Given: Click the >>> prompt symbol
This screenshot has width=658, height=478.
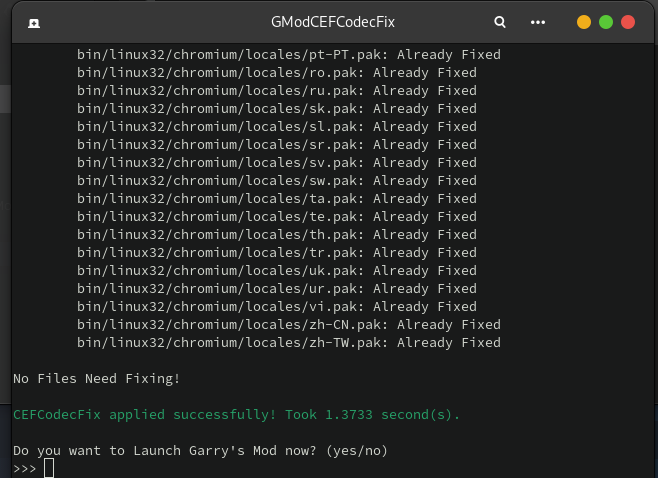Looking at the screenshot, I should pyautogui.click(x=25, y=469).
